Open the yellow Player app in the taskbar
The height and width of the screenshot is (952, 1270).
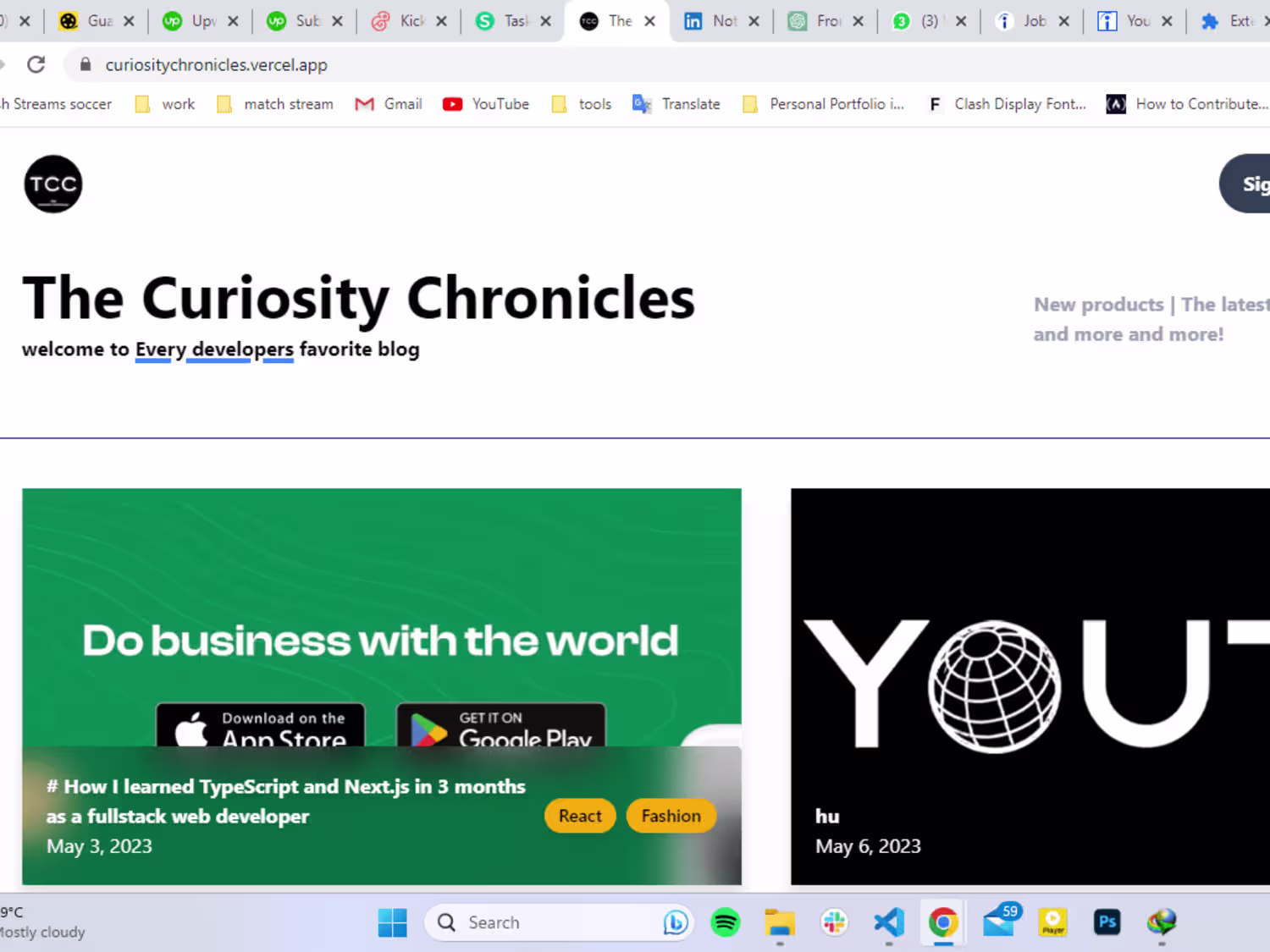[1052, 922]
